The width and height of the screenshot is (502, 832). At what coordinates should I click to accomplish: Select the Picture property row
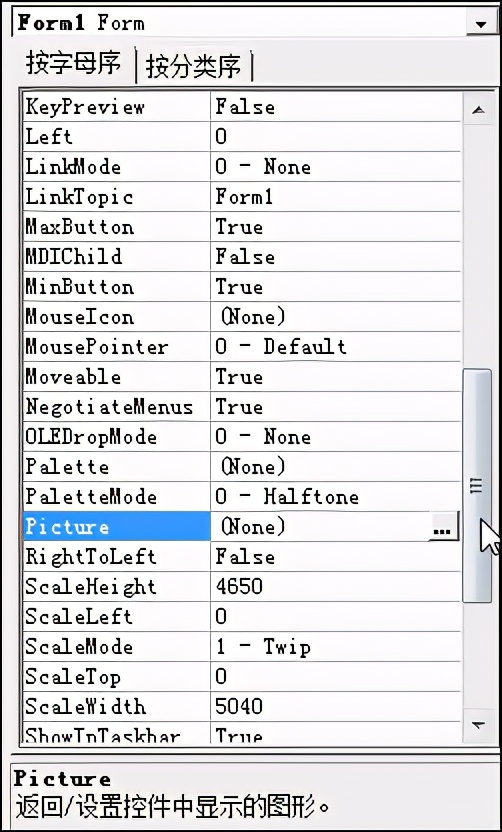coord(242,526)
